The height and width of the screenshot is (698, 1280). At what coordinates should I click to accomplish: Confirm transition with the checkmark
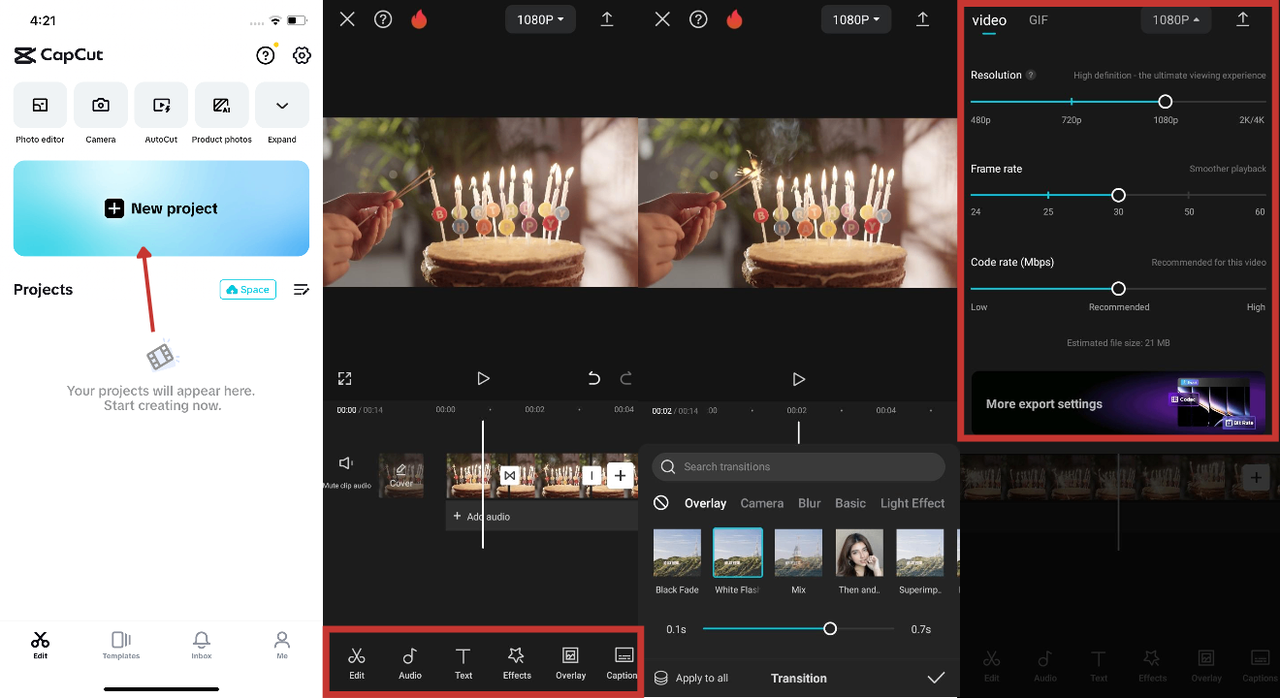pos(937,678)
